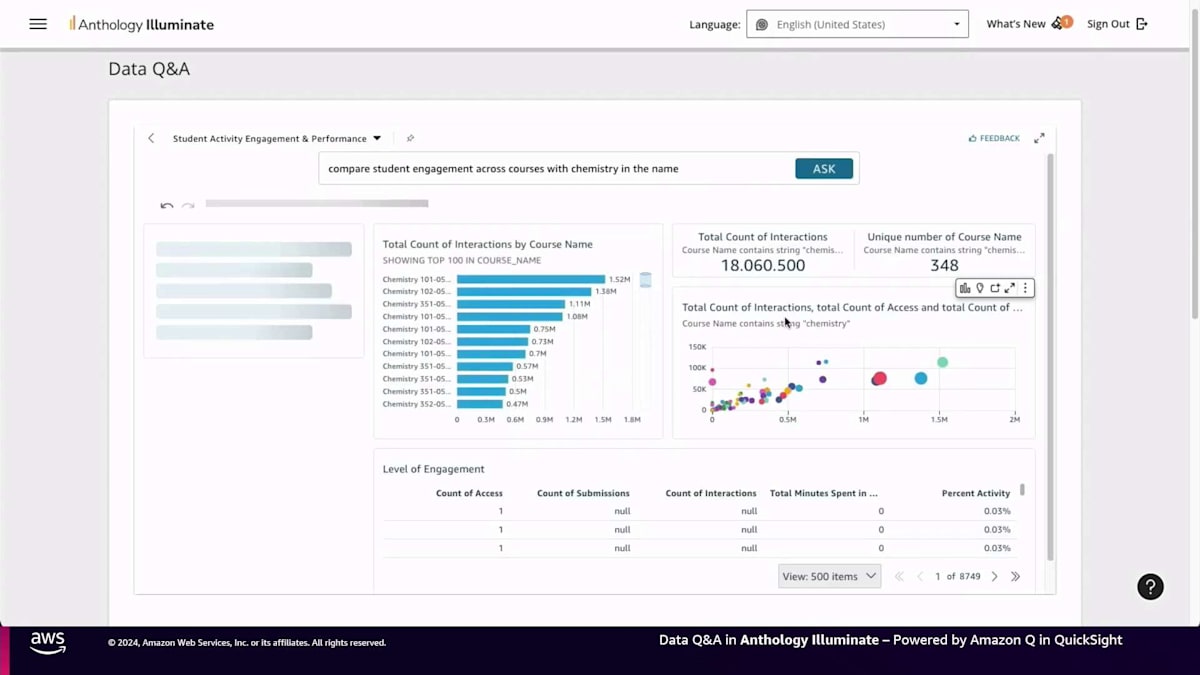Image resolution: width=1200 pixels, height=675 pixels.
Task: Go to first table page
Action: pos(899,577)
